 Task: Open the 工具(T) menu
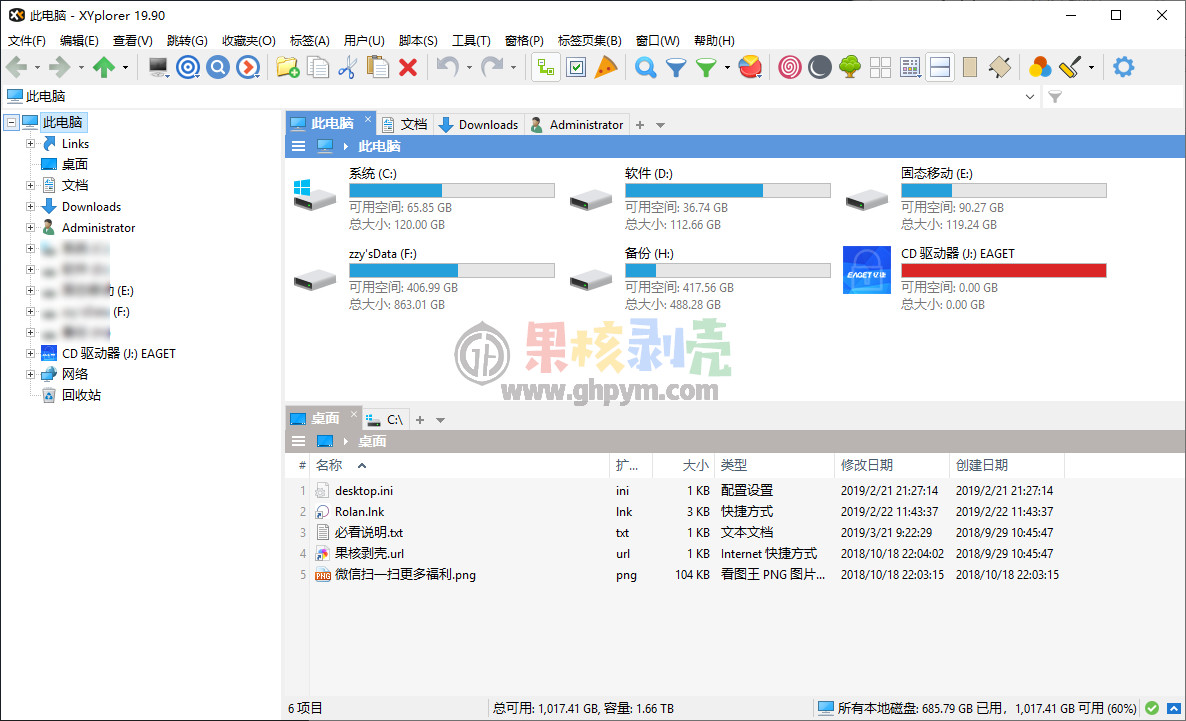[x=471, y=41]
